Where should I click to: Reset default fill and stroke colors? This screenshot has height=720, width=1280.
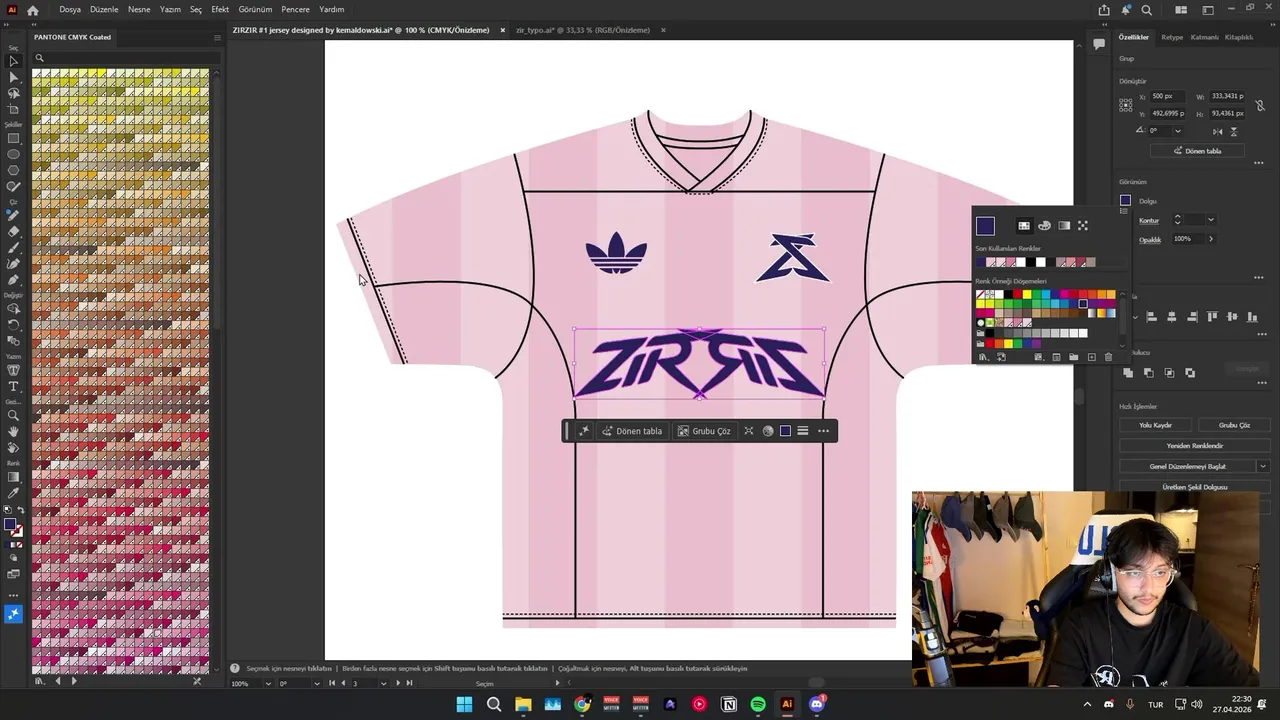click(7, 511)
